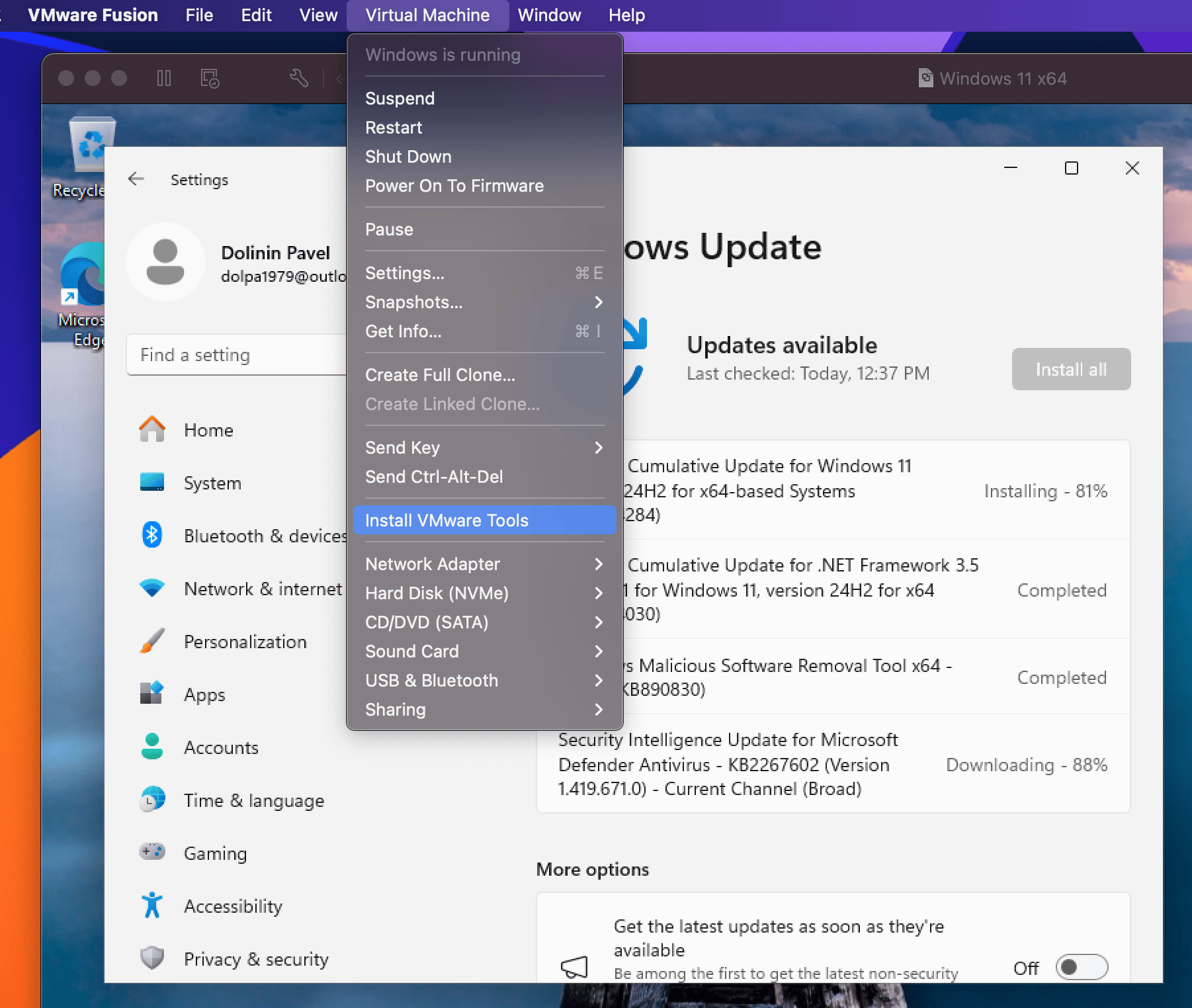
Task: Click the Home icon in Settings sidebar
Action: [152, 430]
